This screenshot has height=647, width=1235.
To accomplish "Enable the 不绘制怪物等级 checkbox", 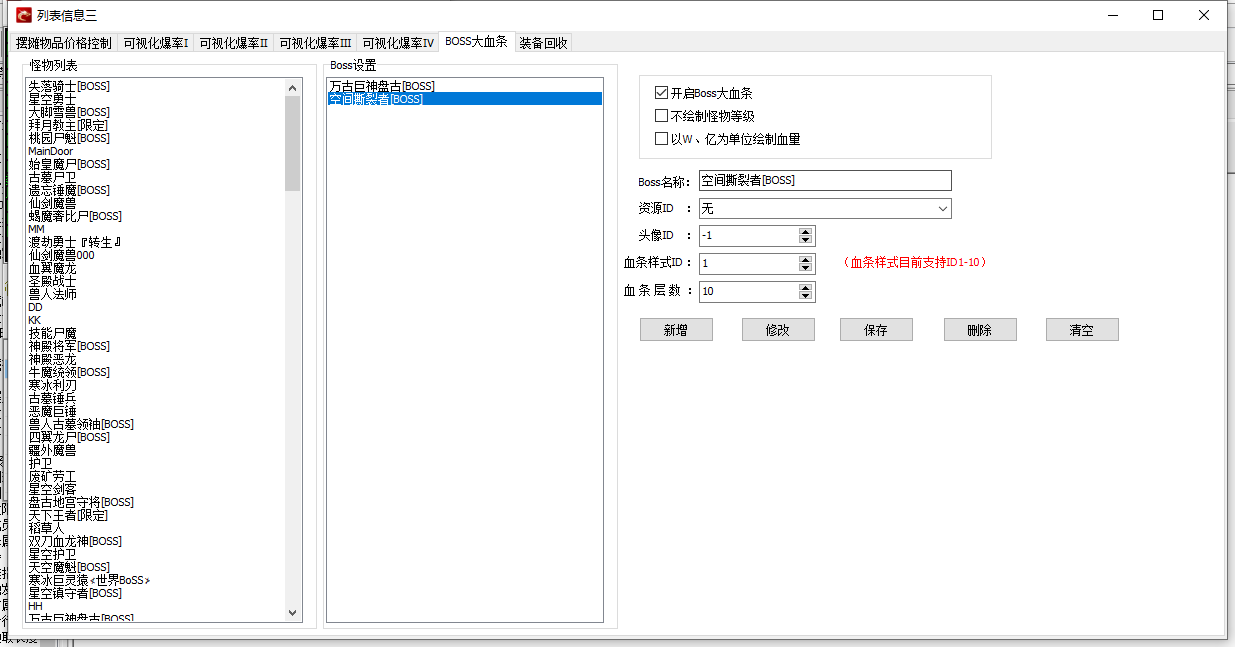I will tap(661, 116).
